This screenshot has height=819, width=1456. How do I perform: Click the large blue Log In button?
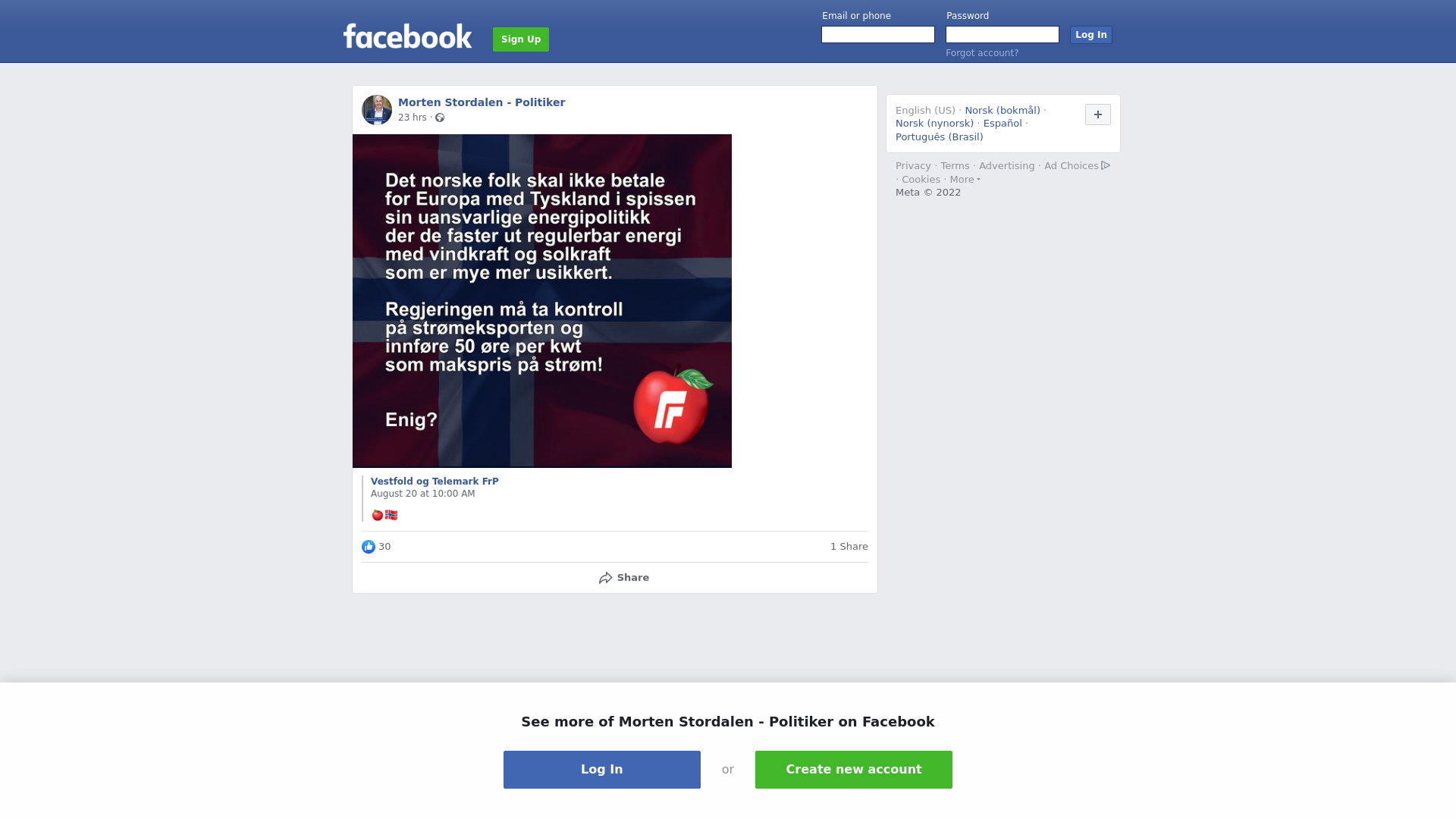click(x=602, y=770)
